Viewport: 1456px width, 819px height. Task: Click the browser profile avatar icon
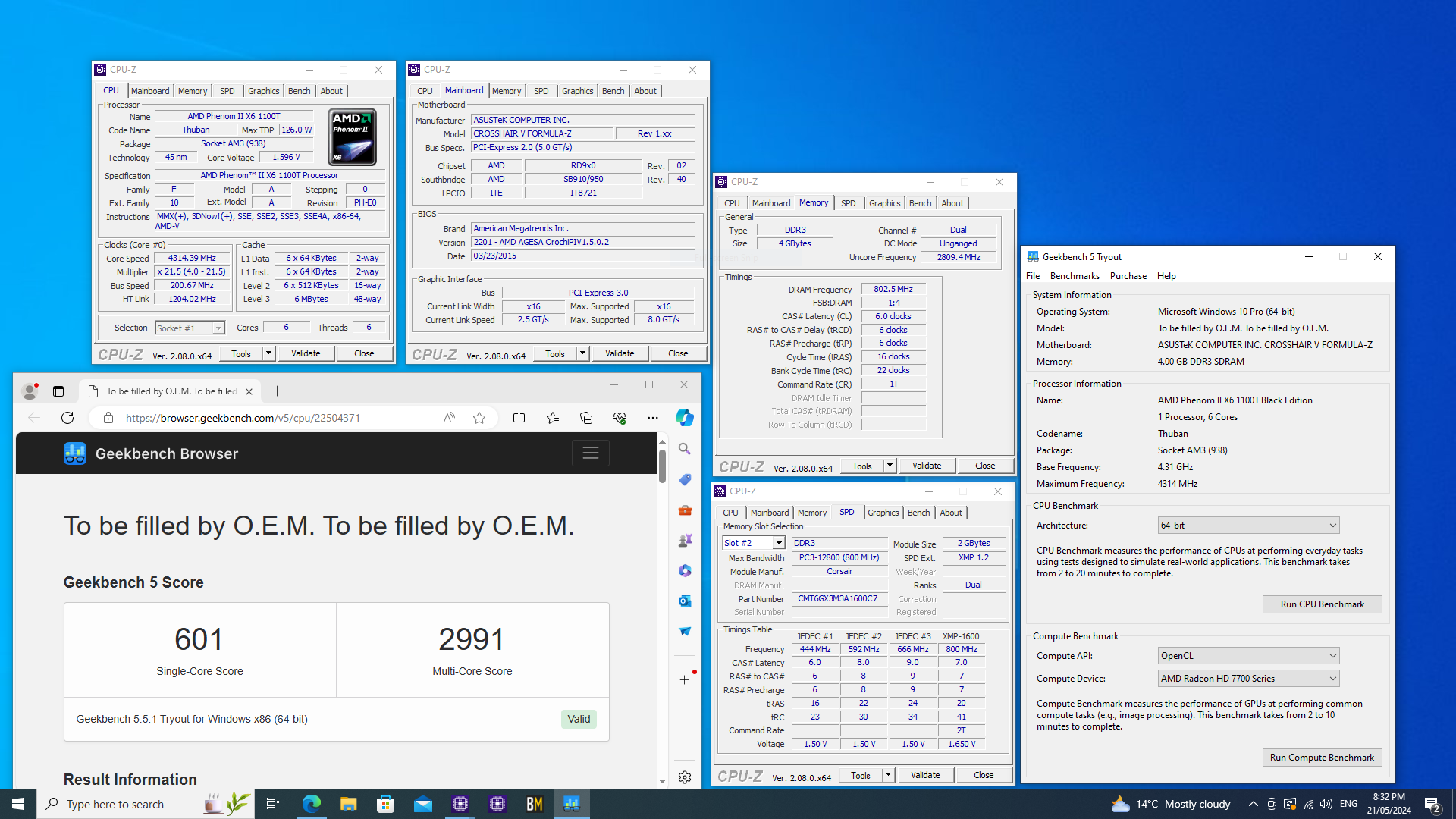pos(30,391)
